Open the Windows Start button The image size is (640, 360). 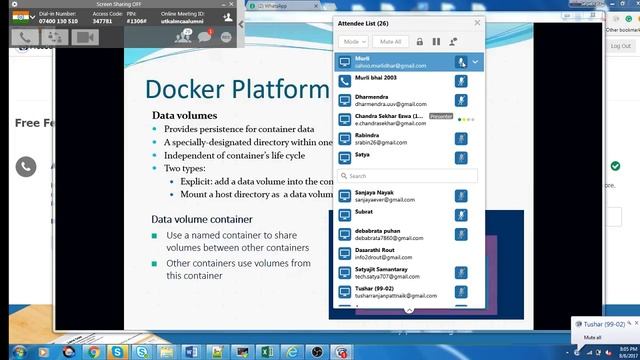19,352
